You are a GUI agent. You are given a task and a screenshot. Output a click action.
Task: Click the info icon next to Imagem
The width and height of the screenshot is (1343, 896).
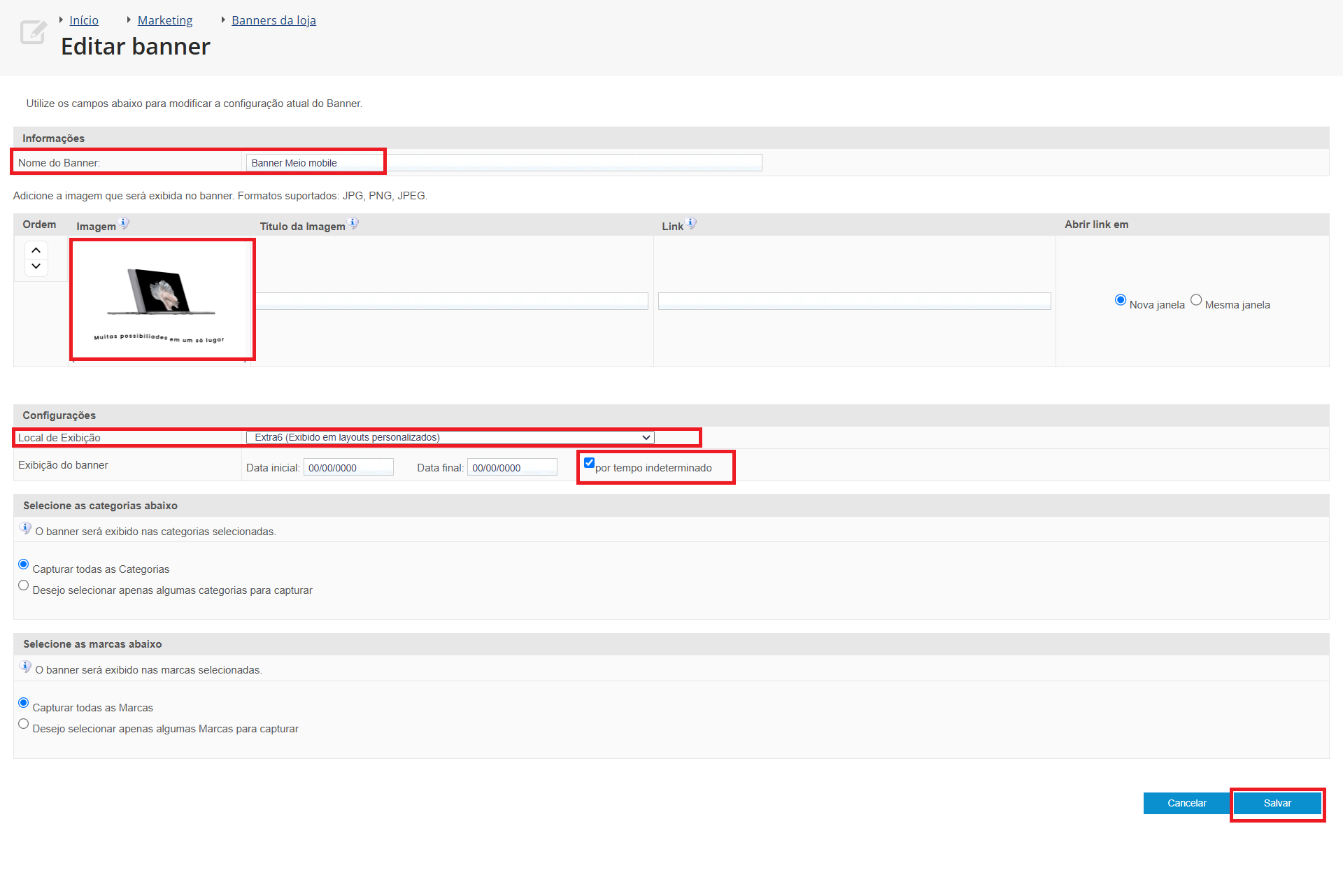coord(124,224)
